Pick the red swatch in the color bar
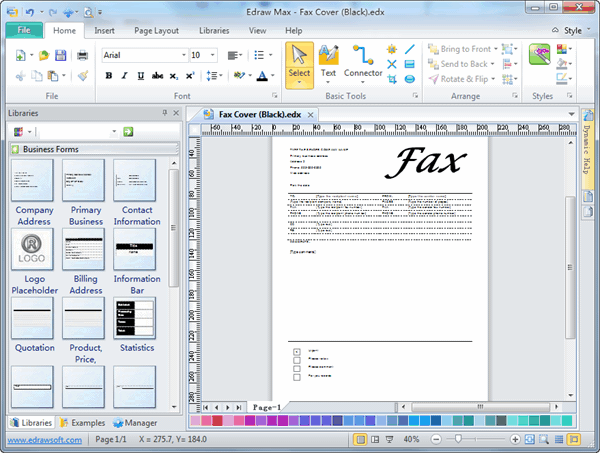This screenshot has width=600, height=453. (217, 420)
